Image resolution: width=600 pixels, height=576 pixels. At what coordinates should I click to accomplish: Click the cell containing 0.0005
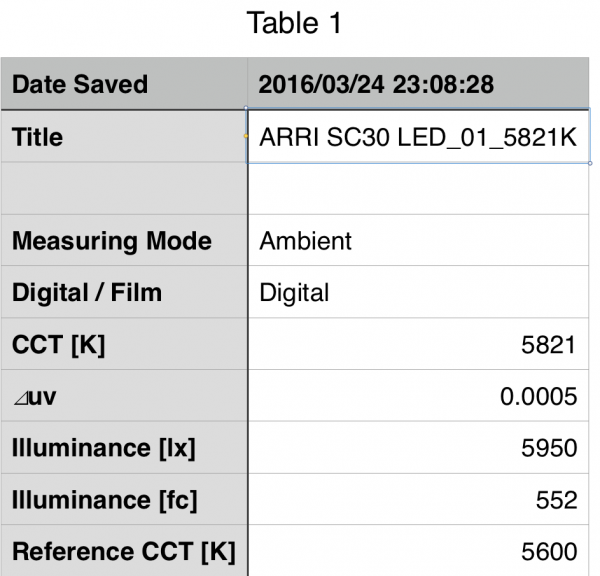(418, 397)
